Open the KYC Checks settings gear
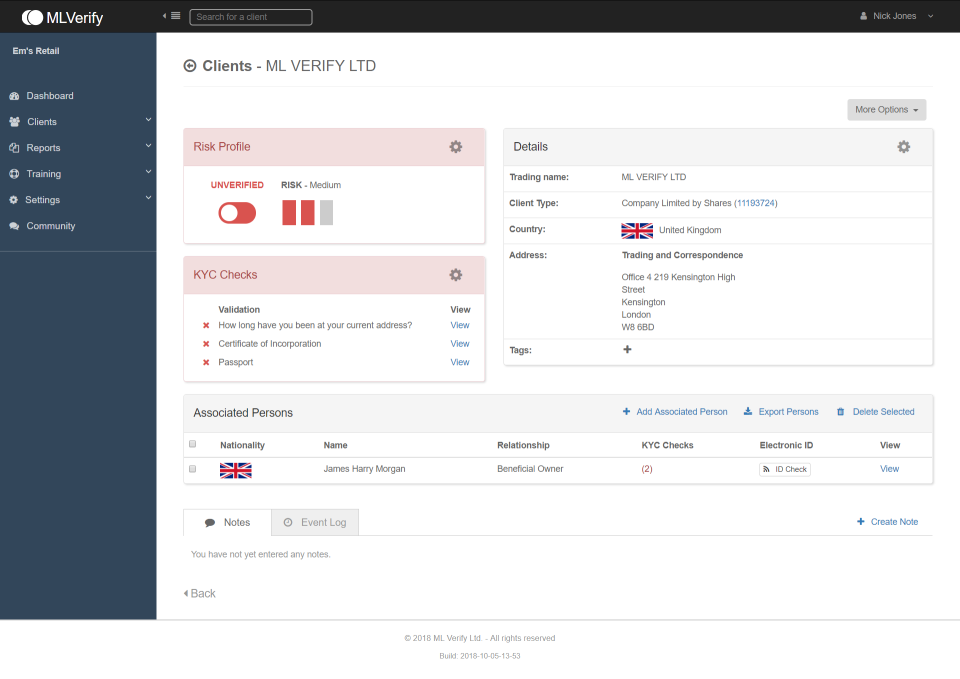 click(456, 274)
